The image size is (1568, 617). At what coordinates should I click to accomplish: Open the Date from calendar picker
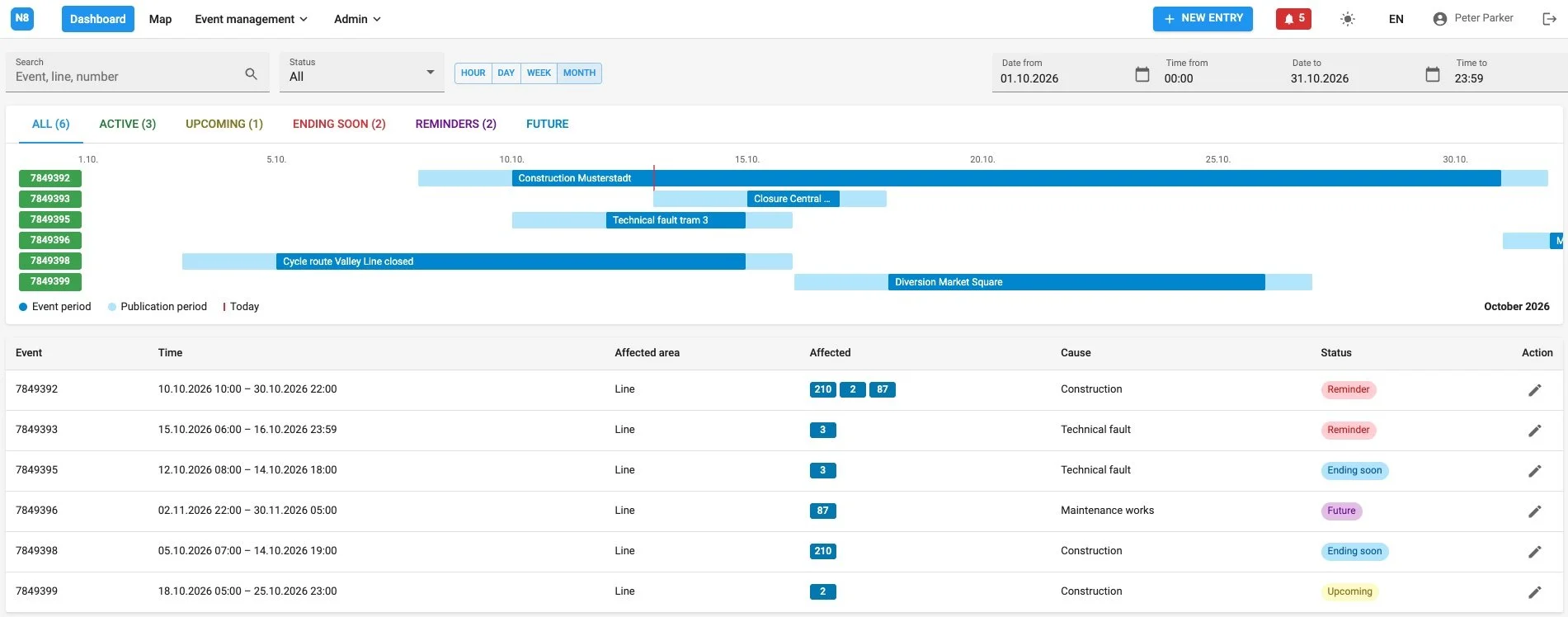[x=1142, y=74]
